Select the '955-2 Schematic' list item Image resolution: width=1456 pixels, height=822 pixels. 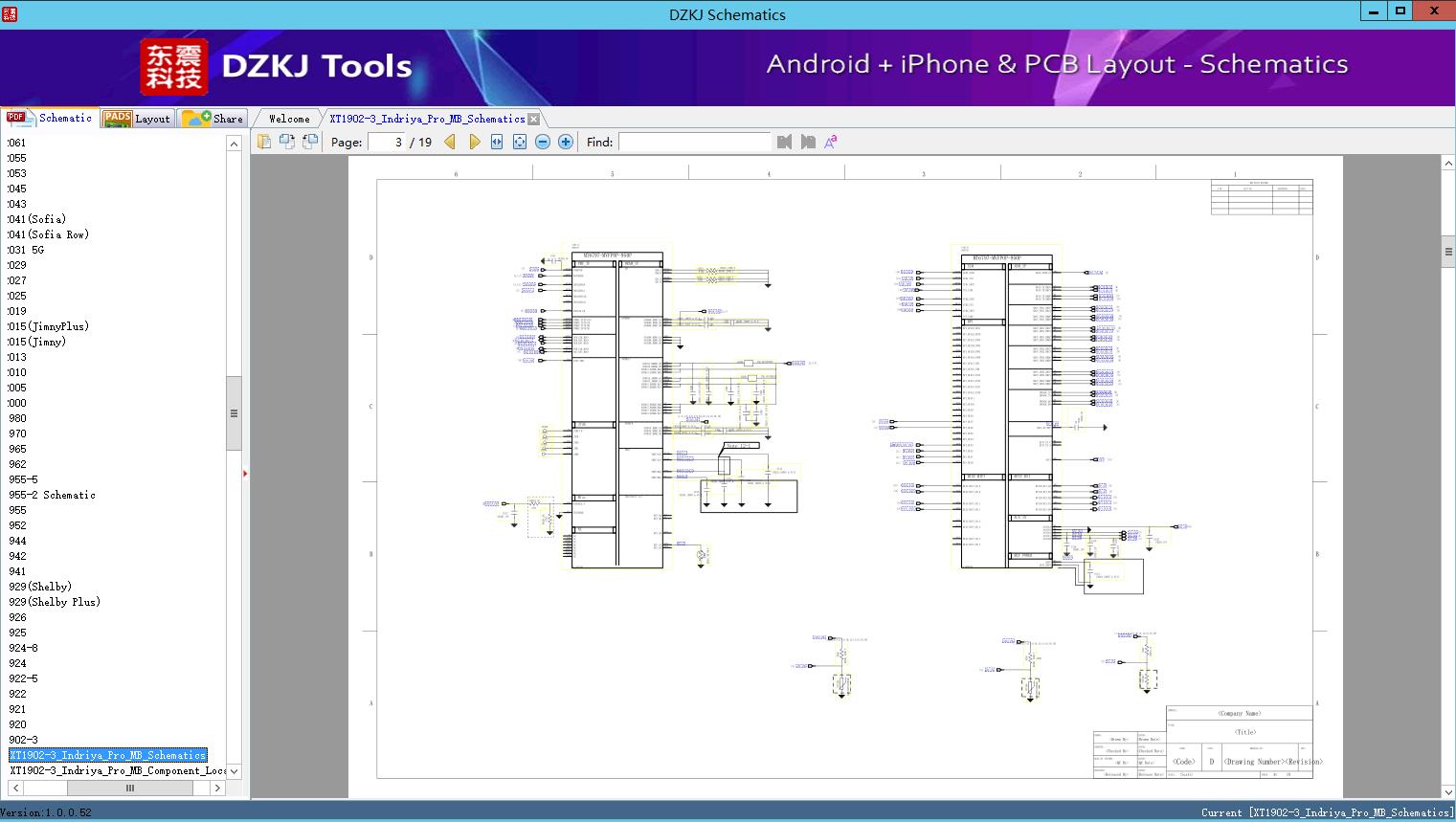pyautogui.click(x=52, y=495)
